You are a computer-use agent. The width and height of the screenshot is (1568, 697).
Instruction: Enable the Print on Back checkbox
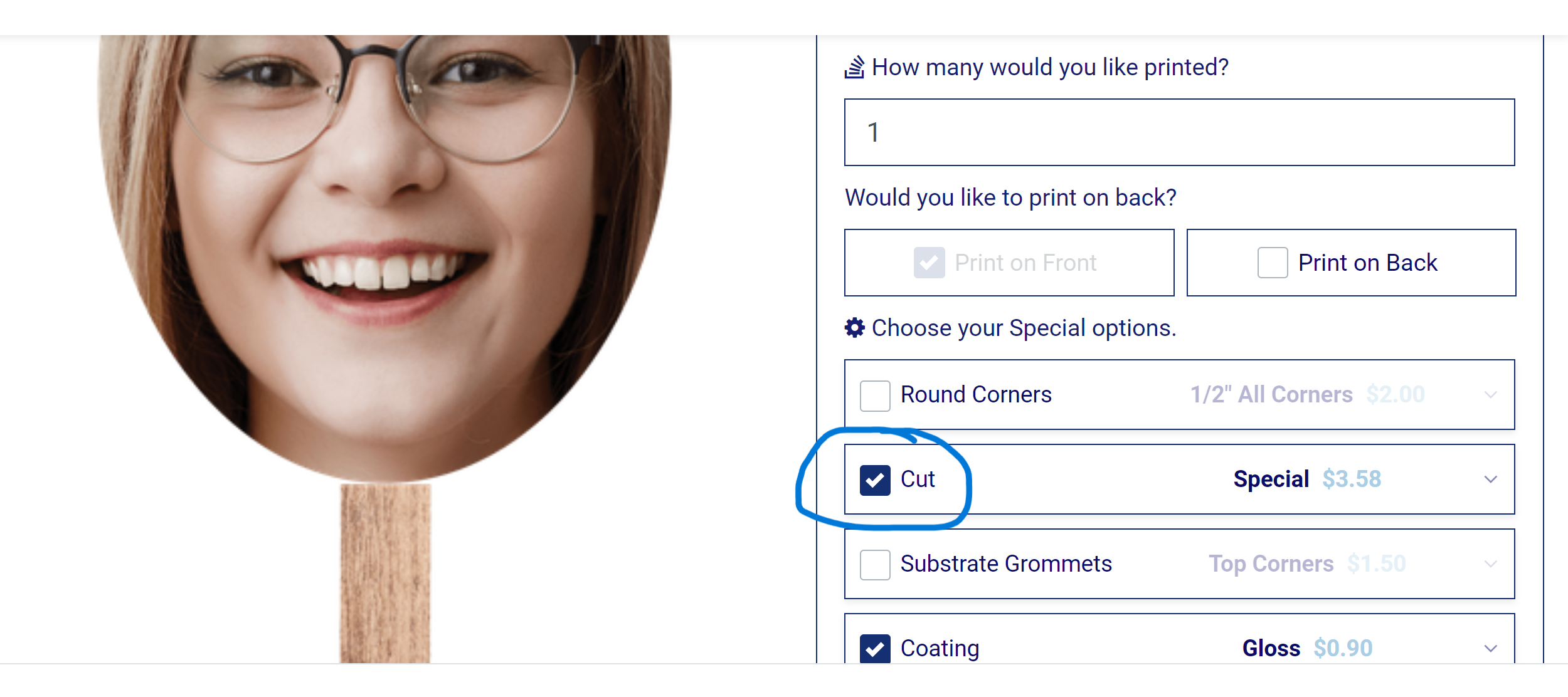tap(1273, 263)
